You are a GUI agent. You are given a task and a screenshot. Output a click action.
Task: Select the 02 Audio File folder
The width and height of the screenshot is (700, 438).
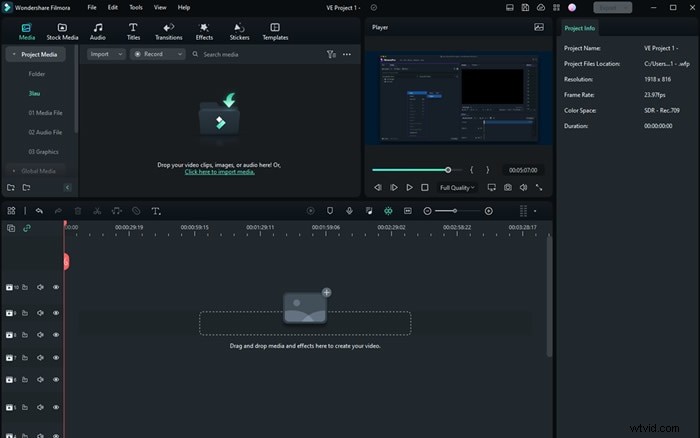coord(45,132)
